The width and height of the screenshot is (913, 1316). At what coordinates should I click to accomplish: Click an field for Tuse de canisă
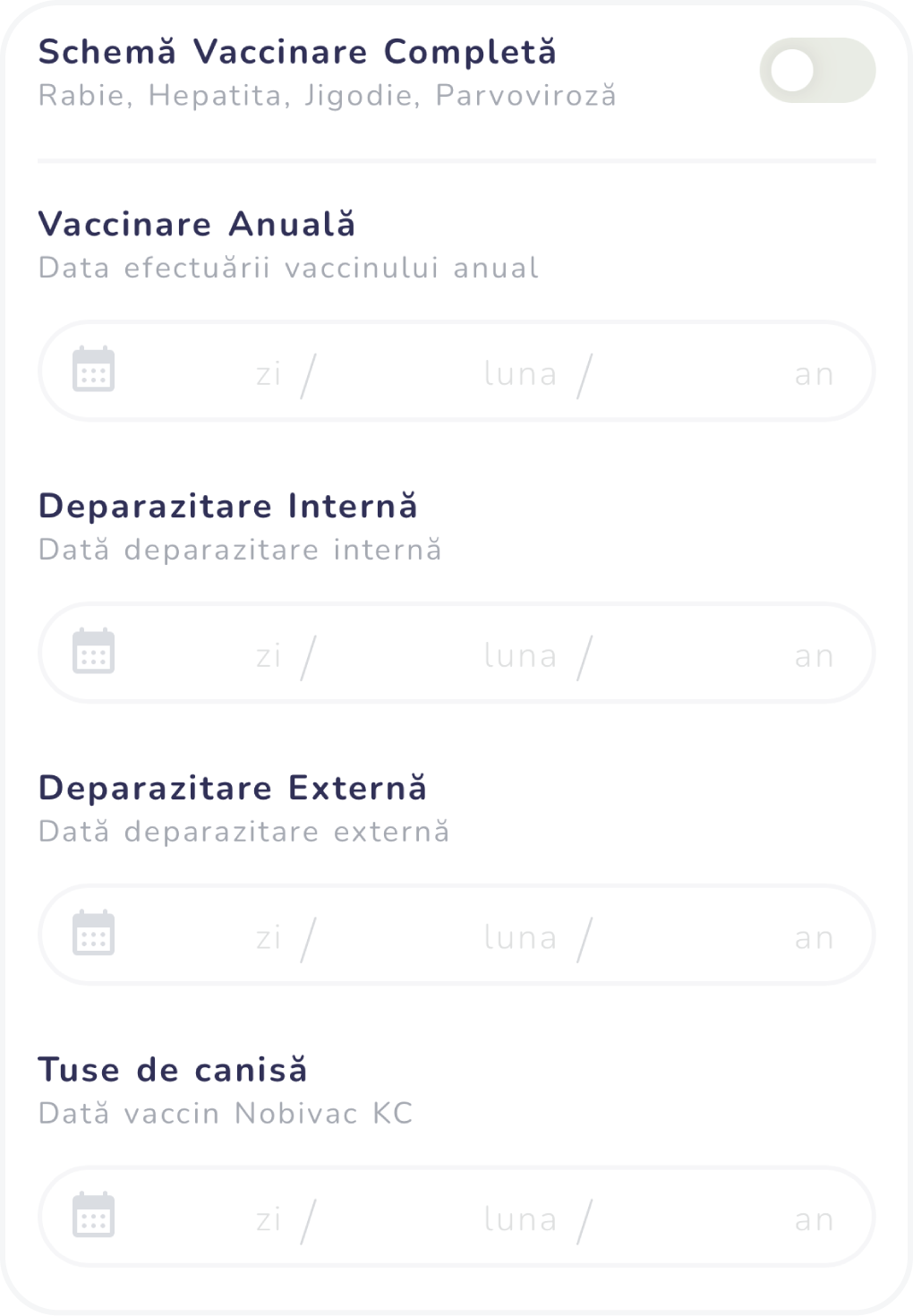pos(814,1220)
